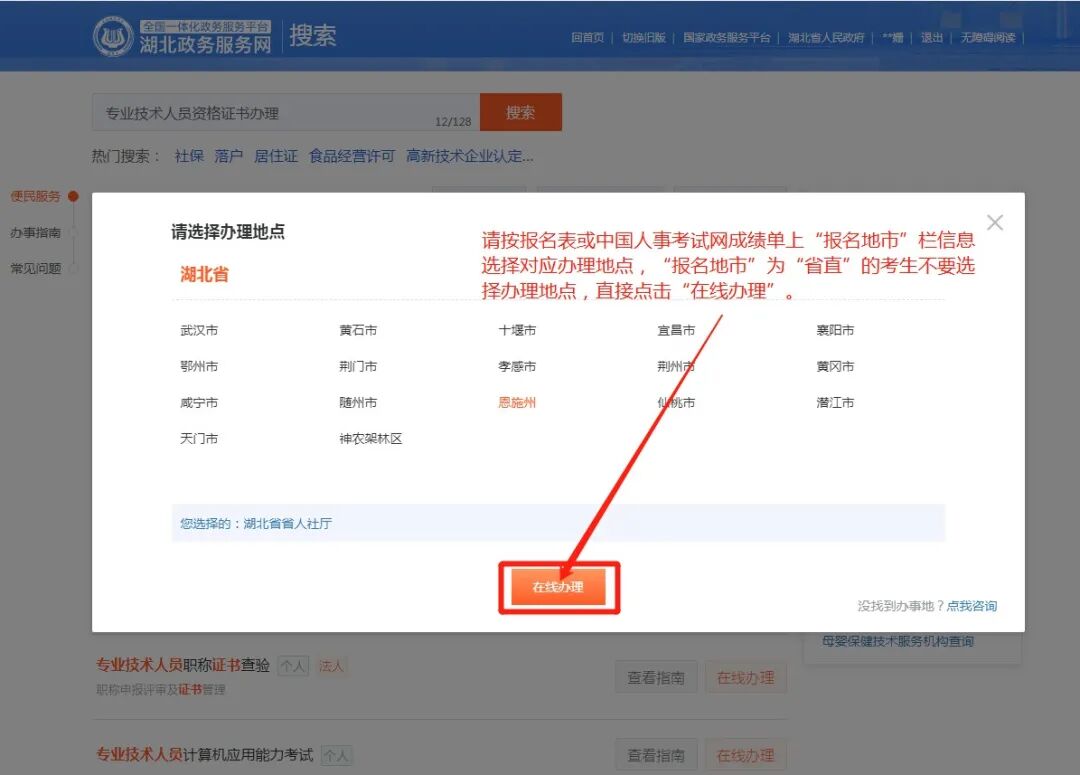Pick 仙桃市 in the dialog
Screen dimensions: 1080x775
pos(676,403)
